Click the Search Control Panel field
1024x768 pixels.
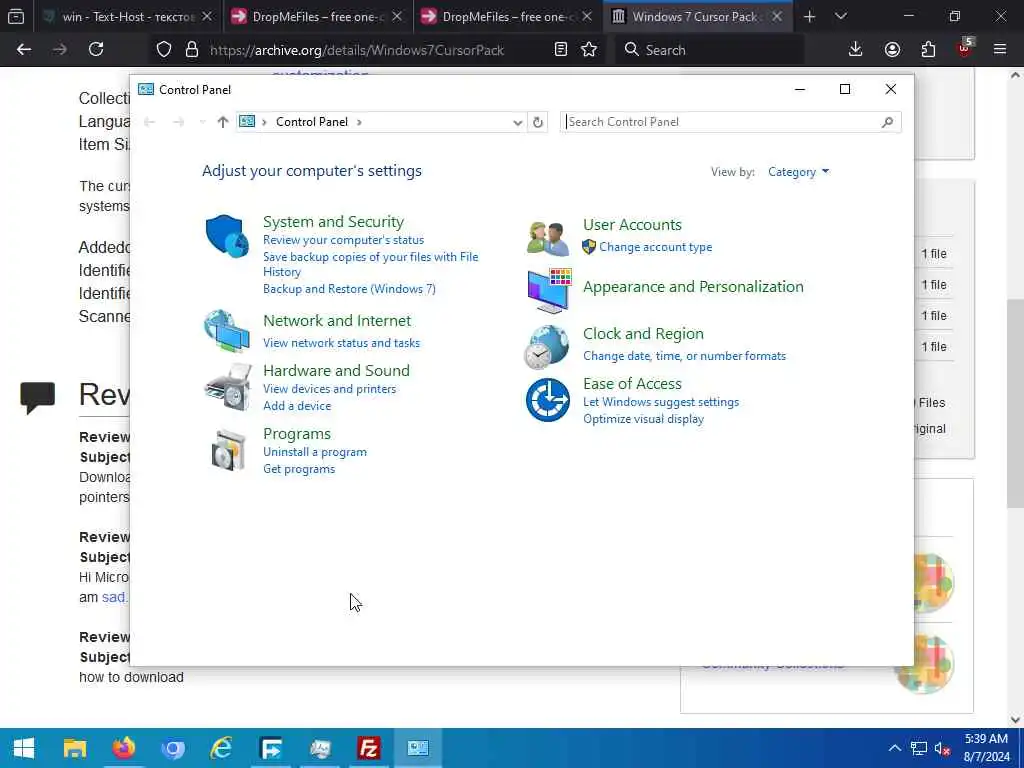click(731, 122)
